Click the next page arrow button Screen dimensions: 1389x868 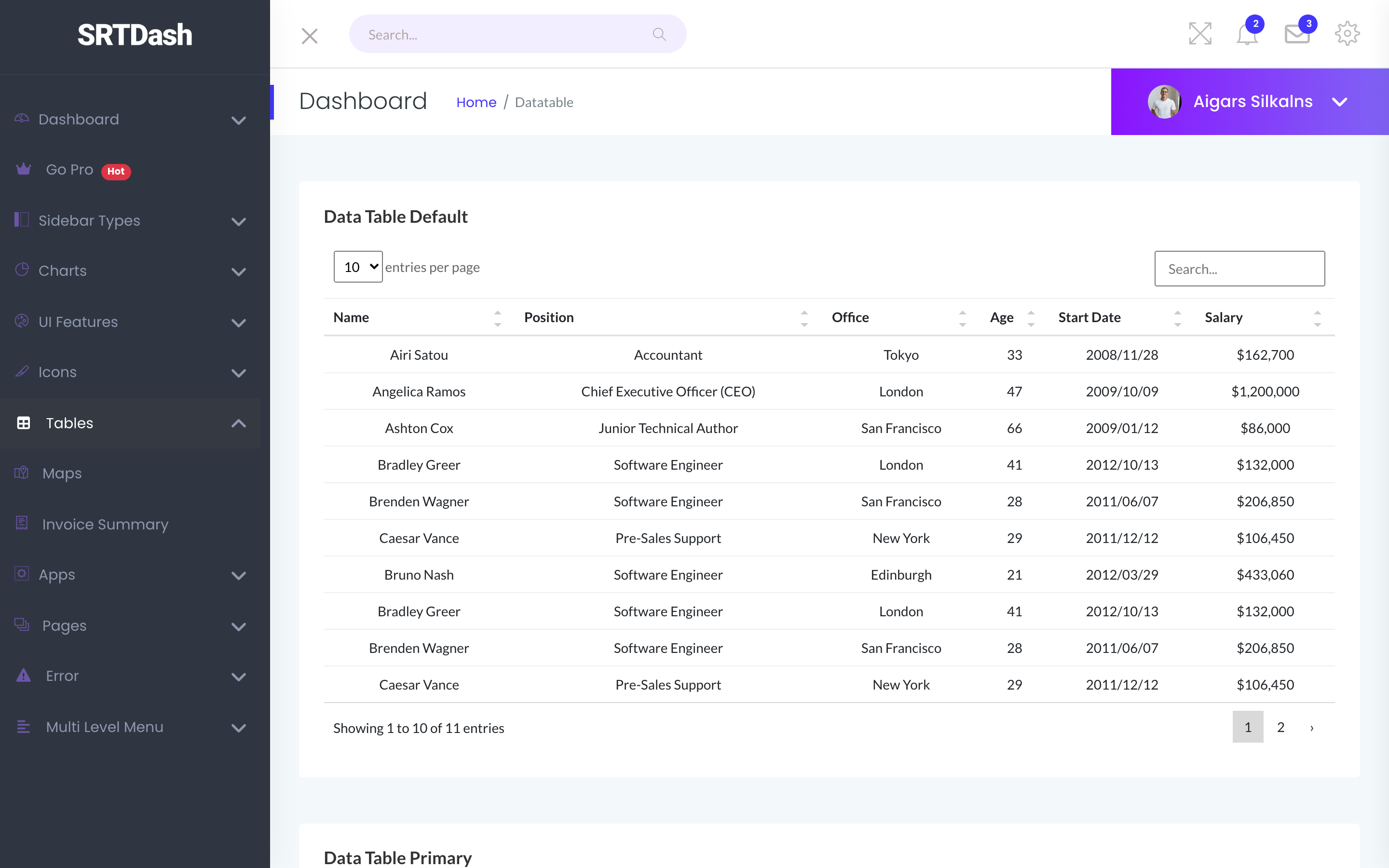[x=1311, y=727]
